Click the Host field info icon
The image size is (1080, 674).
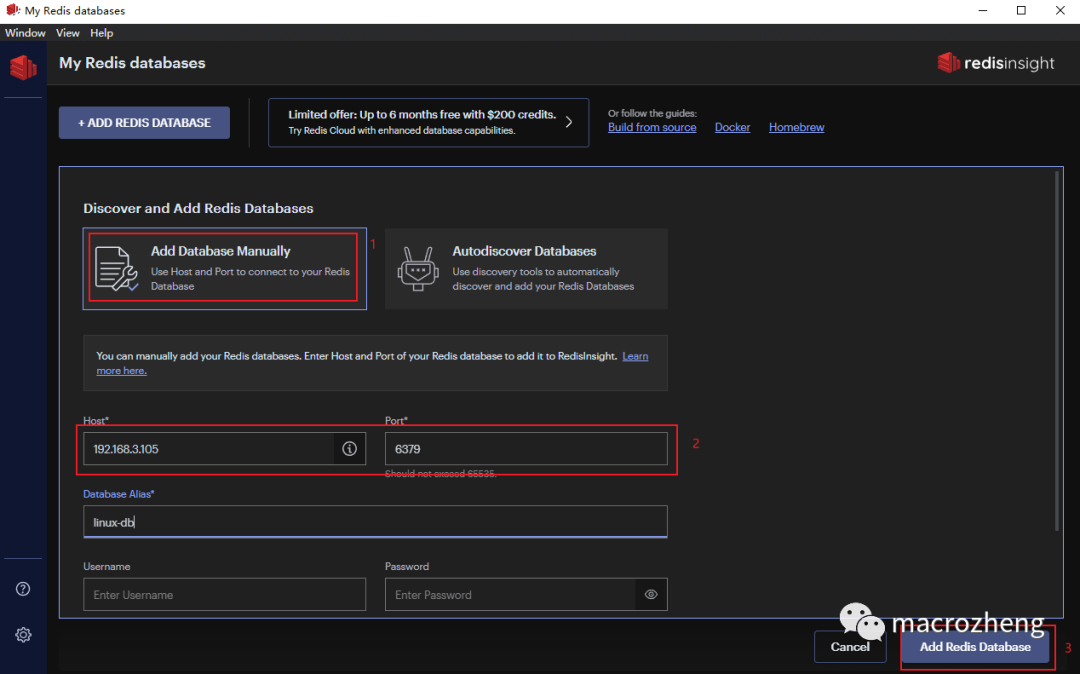350,449
